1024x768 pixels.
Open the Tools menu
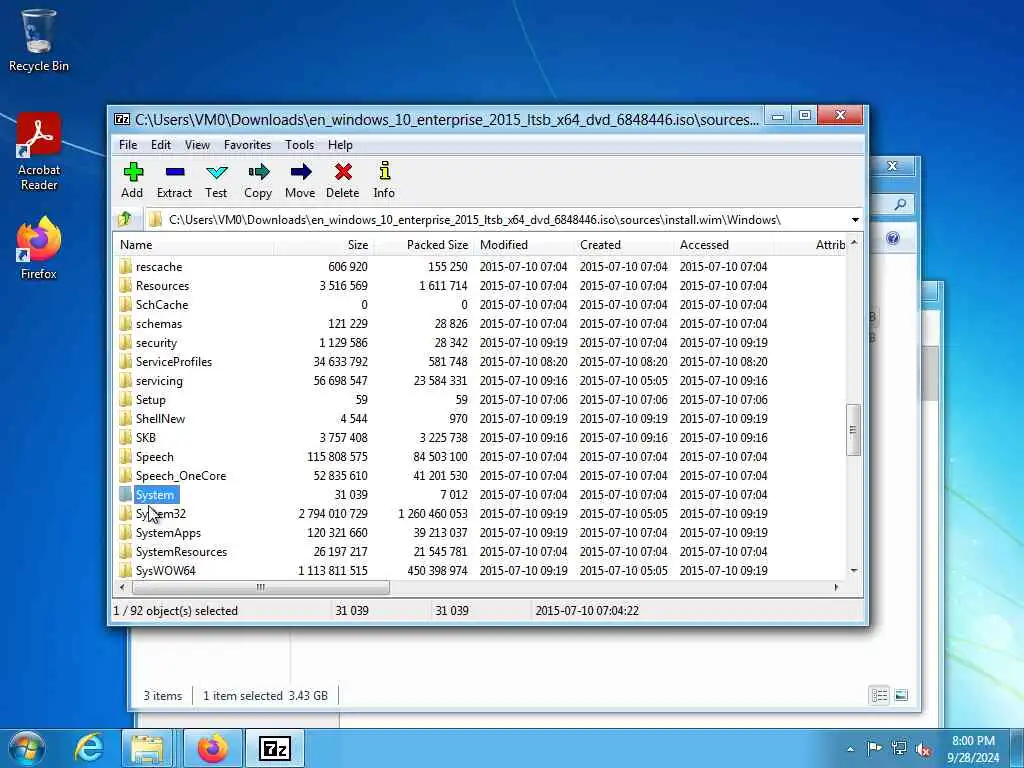click(300, 145)
